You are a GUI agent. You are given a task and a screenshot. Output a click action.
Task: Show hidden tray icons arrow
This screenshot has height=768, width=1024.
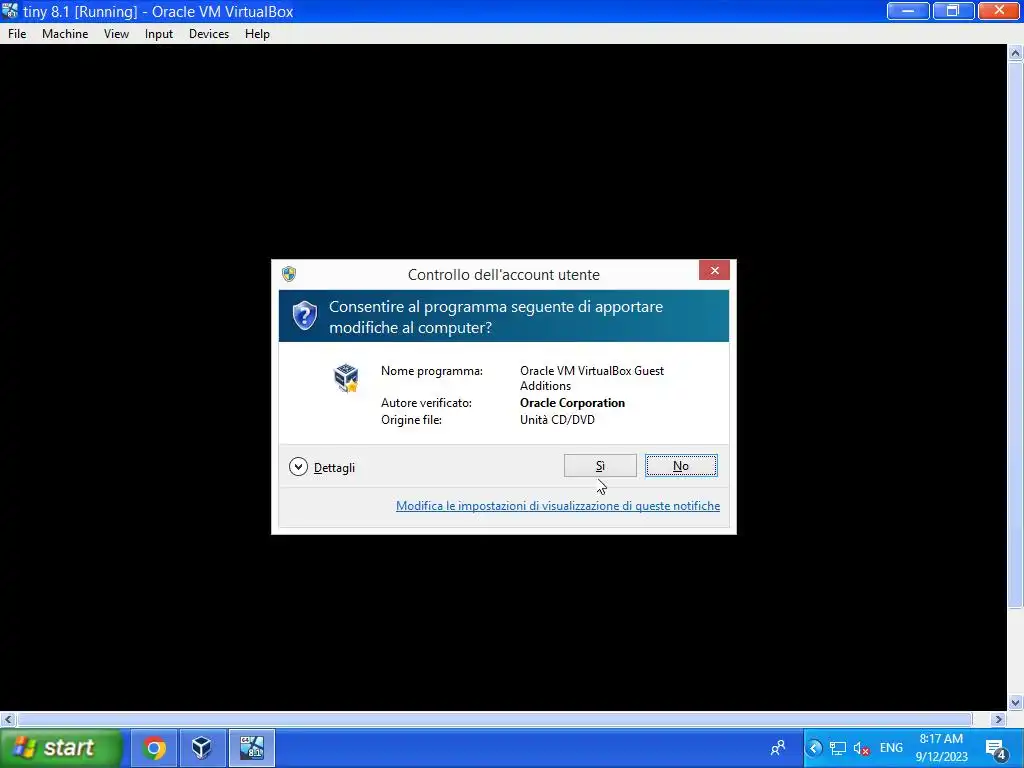click(x=814, y=748)
